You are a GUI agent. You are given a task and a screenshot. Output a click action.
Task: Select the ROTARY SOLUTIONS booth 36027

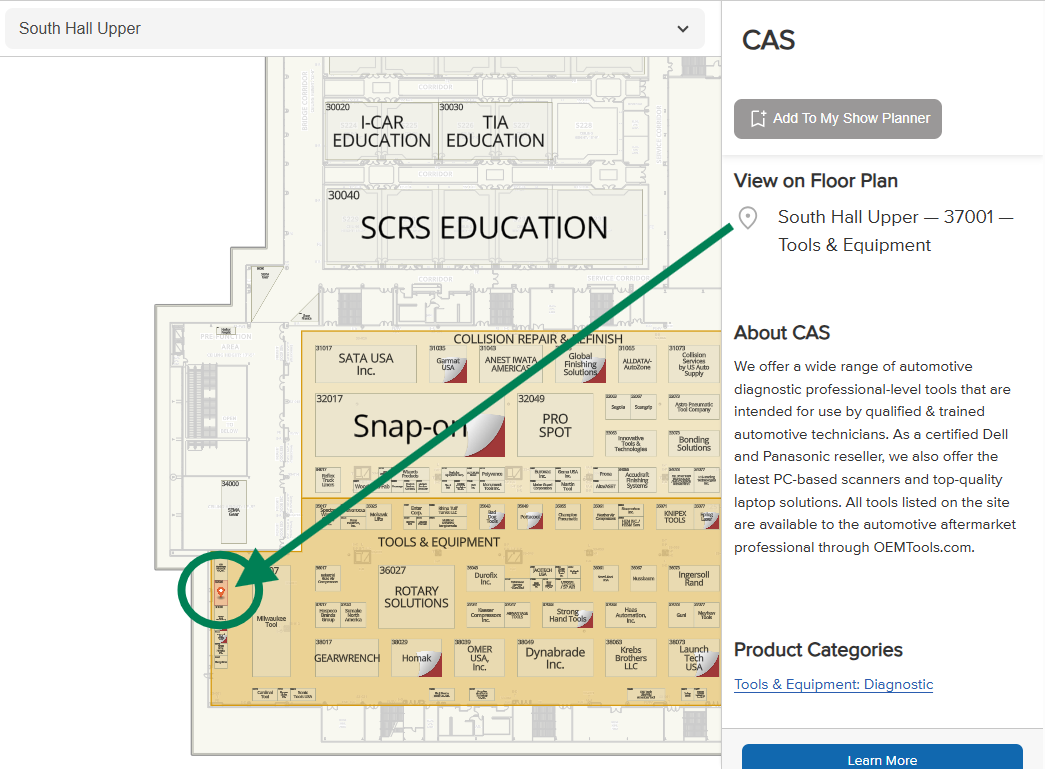(417, 596)
